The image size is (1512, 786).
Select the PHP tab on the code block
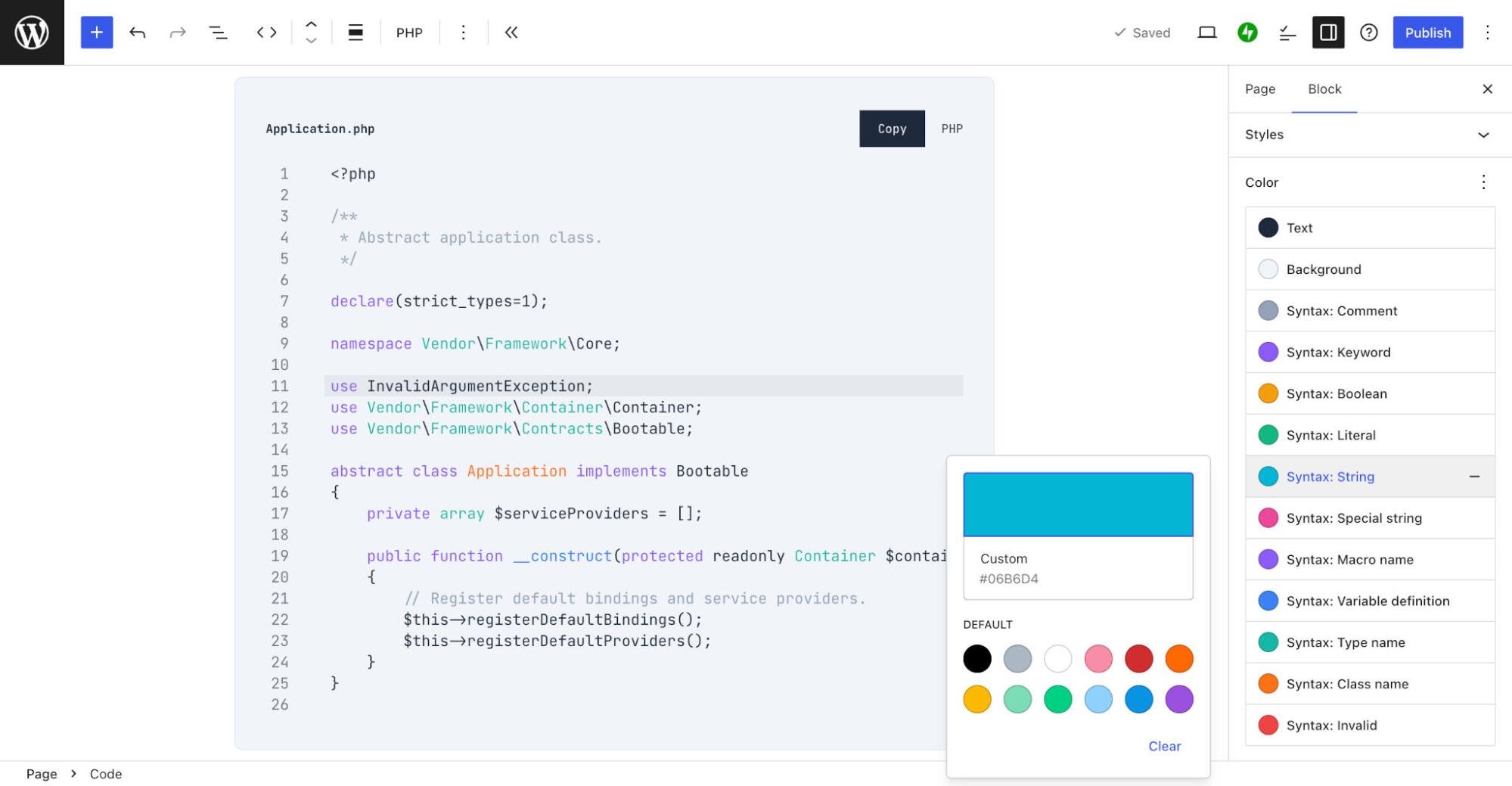(952, 129)
